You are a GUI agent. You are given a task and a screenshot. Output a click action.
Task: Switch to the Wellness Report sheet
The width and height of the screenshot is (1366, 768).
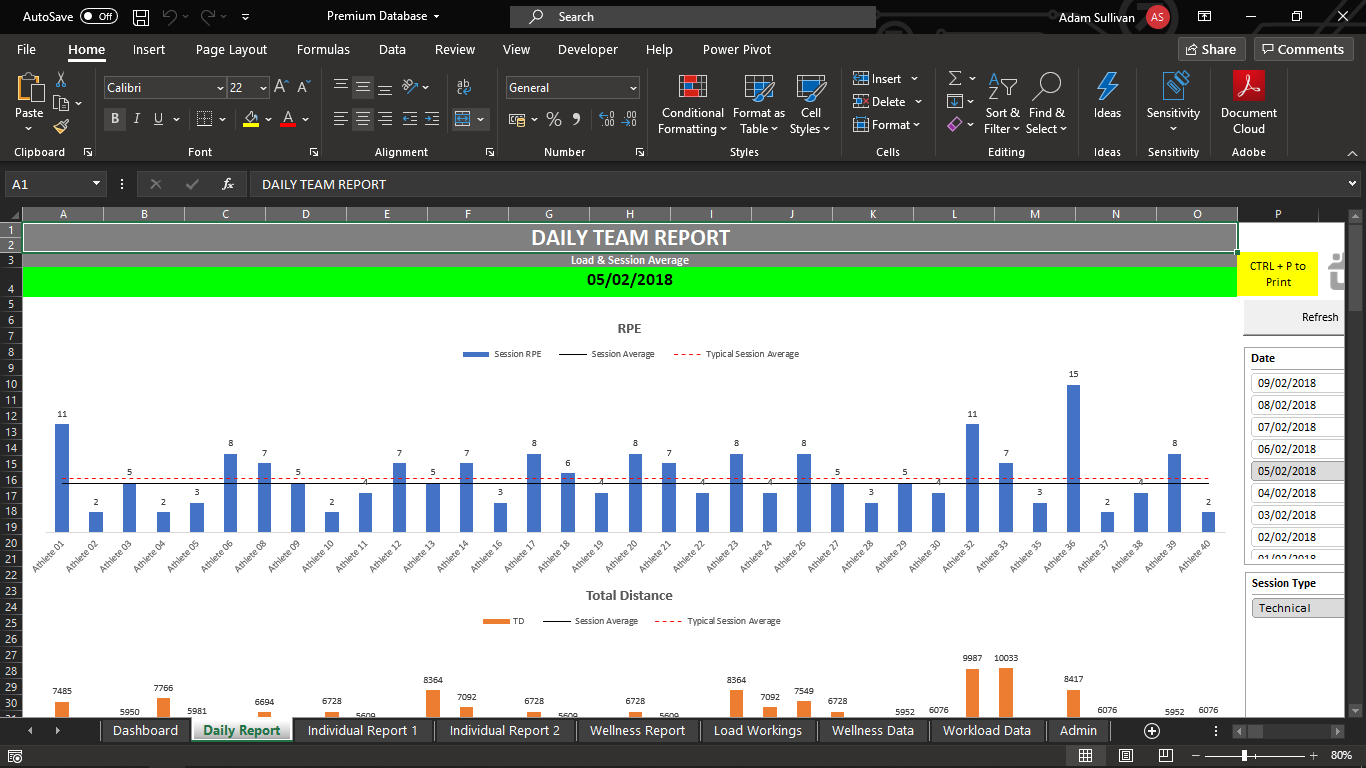click(x=637, y=730)
